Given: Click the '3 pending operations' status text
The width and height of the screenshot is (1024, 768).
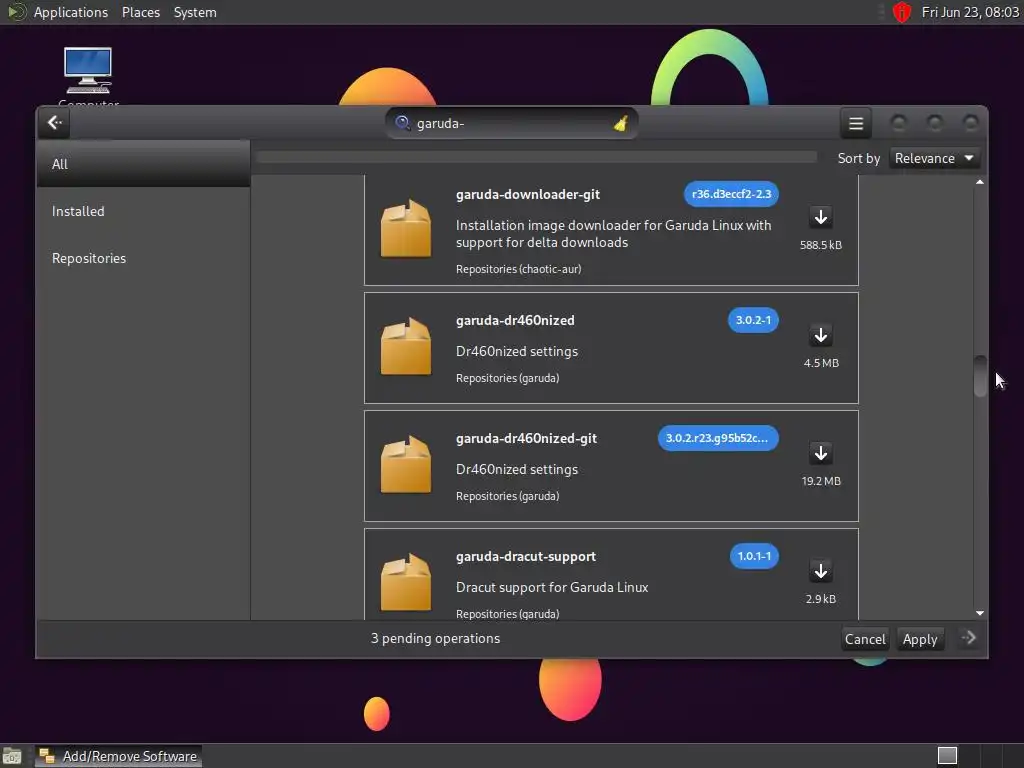Looking at the screenshot, I should point(435,638).
